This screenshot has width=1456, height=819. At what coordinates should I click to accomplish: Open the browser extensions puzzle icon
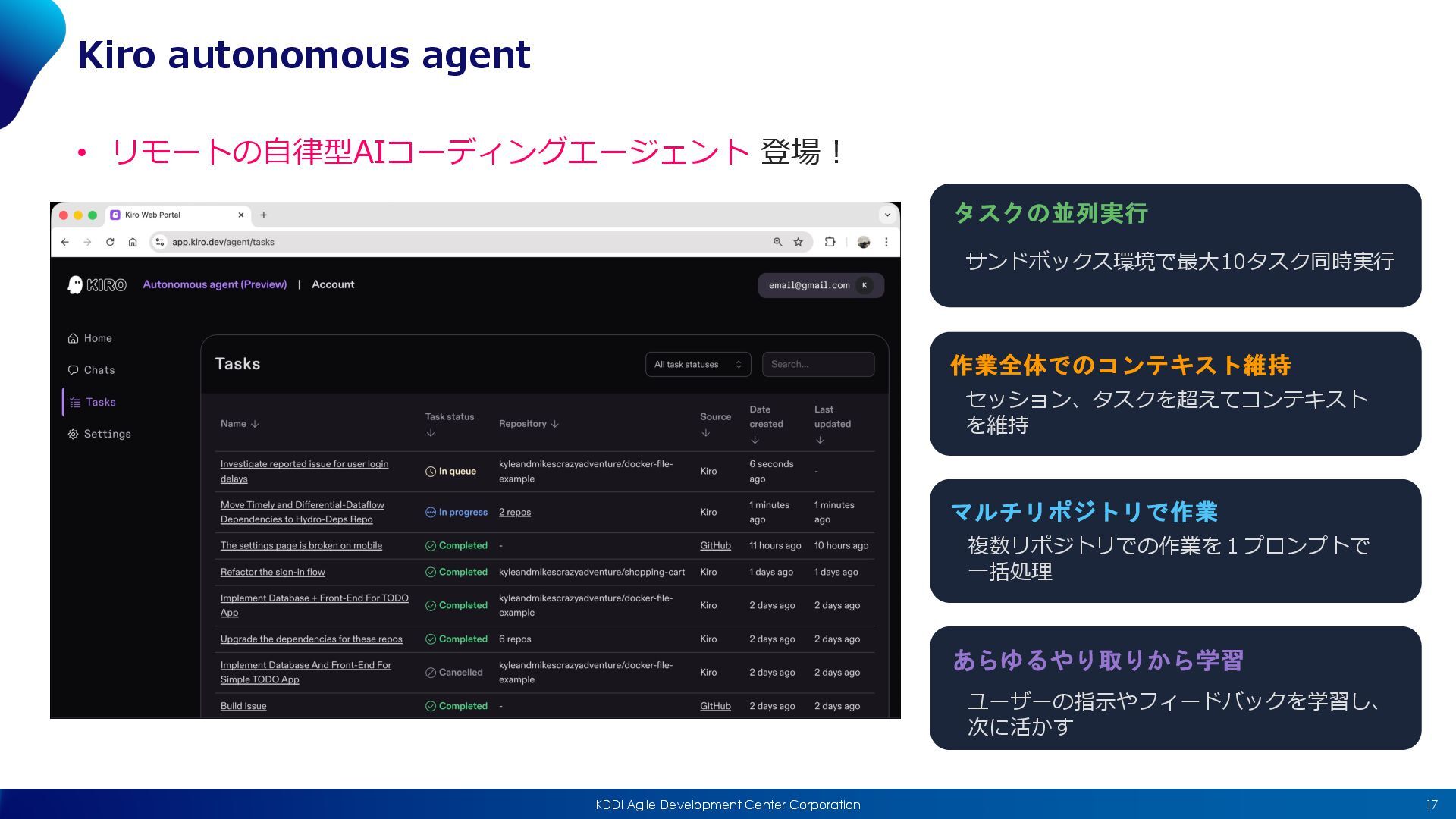pyautogui.click(x=830, y=242)
